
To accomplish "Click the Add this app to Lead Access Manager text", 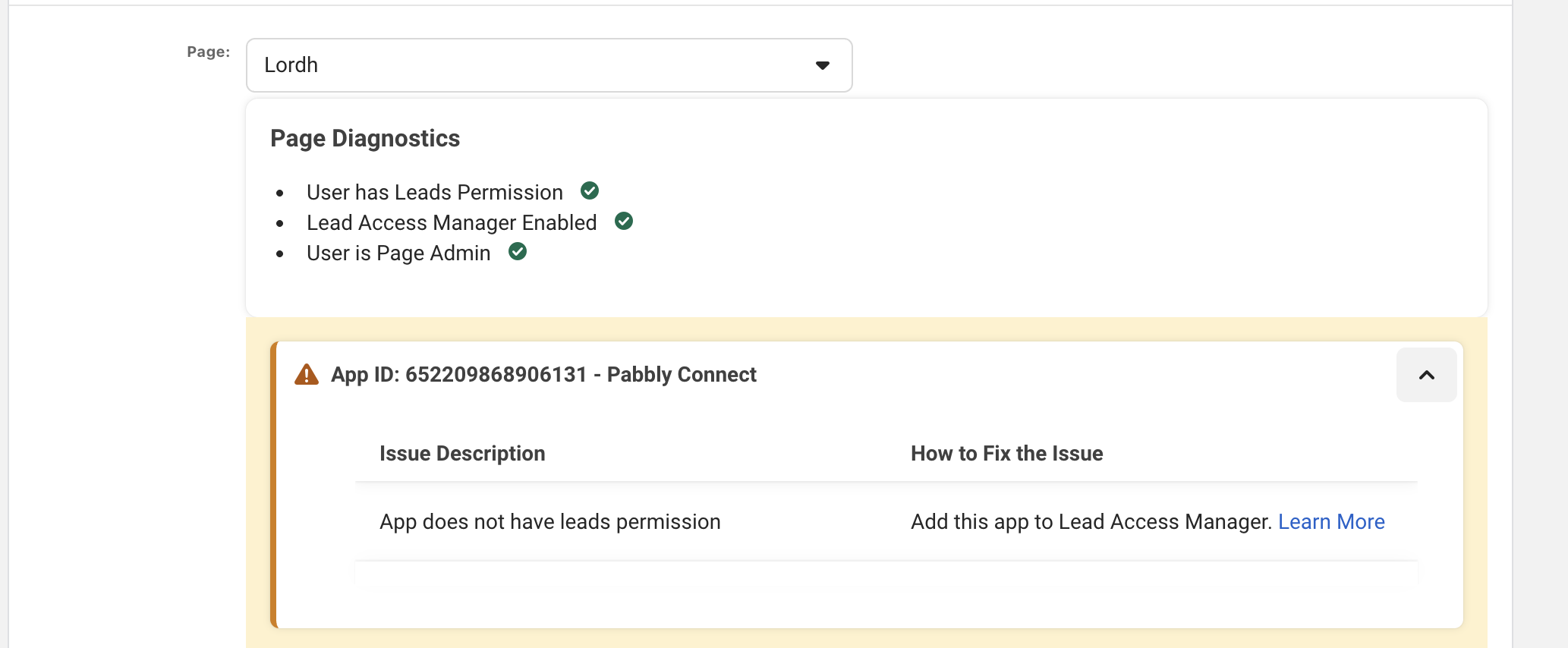I will [1091, 522].
